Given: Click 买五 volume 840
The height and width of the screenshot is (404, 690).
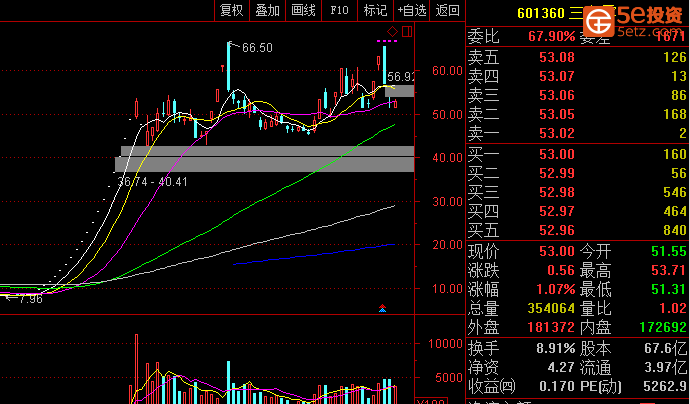Looking at the screenshot, I should [x=675, y=230].
